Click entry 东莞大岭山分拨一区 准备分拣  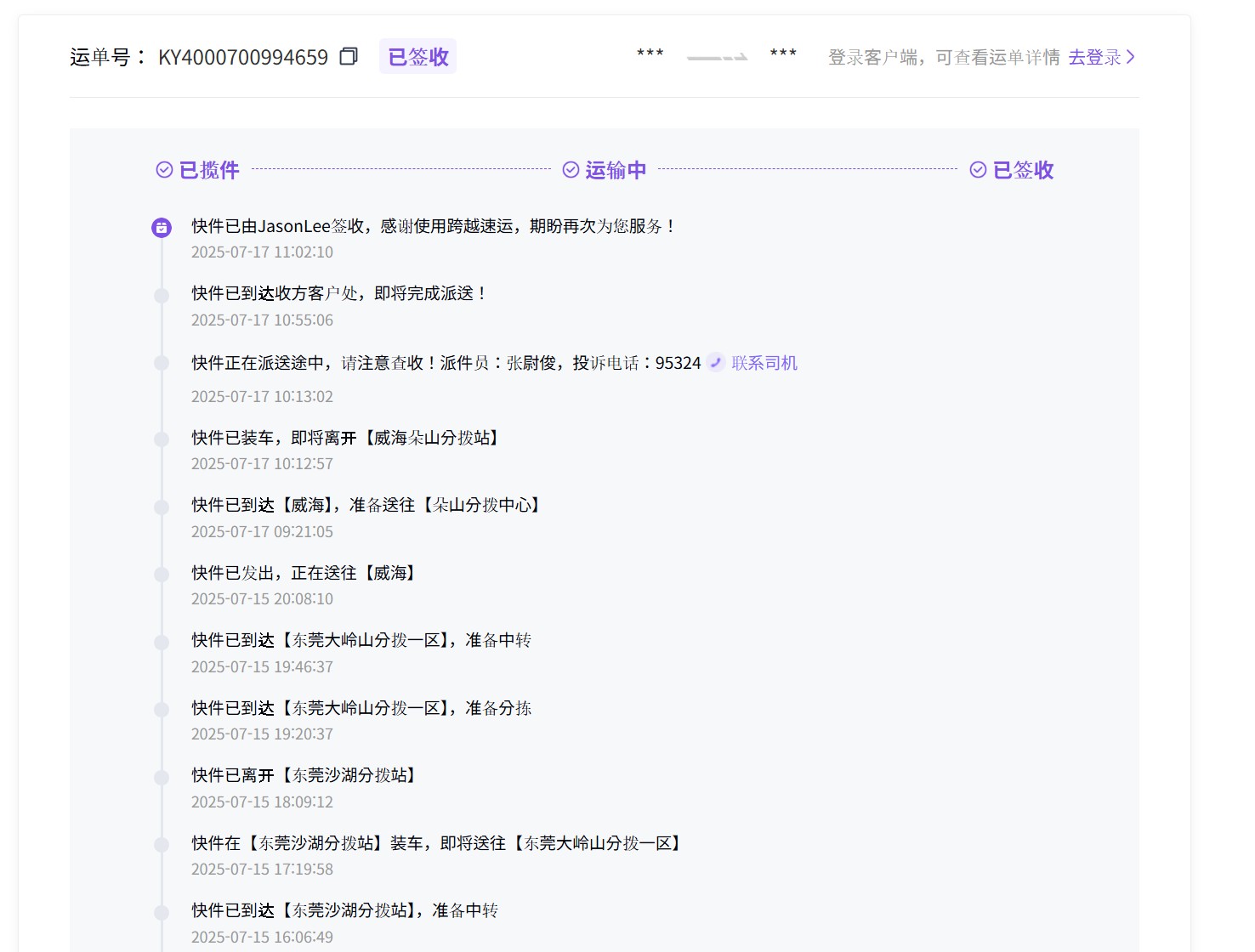(x=361, y=708)
